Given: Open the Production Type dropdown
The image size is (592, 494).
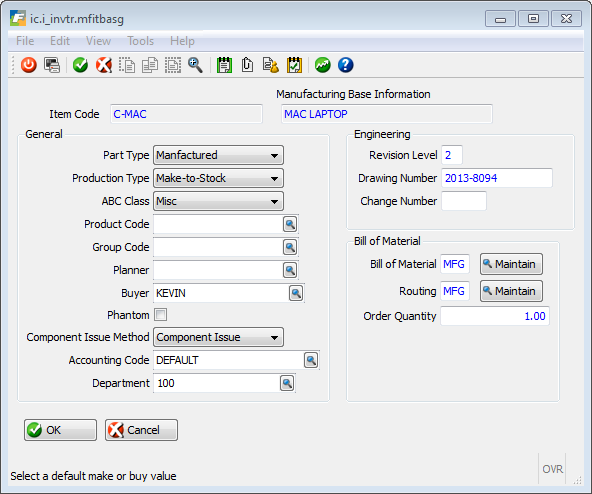Looking at the screenshot, I should click(218, 178).
